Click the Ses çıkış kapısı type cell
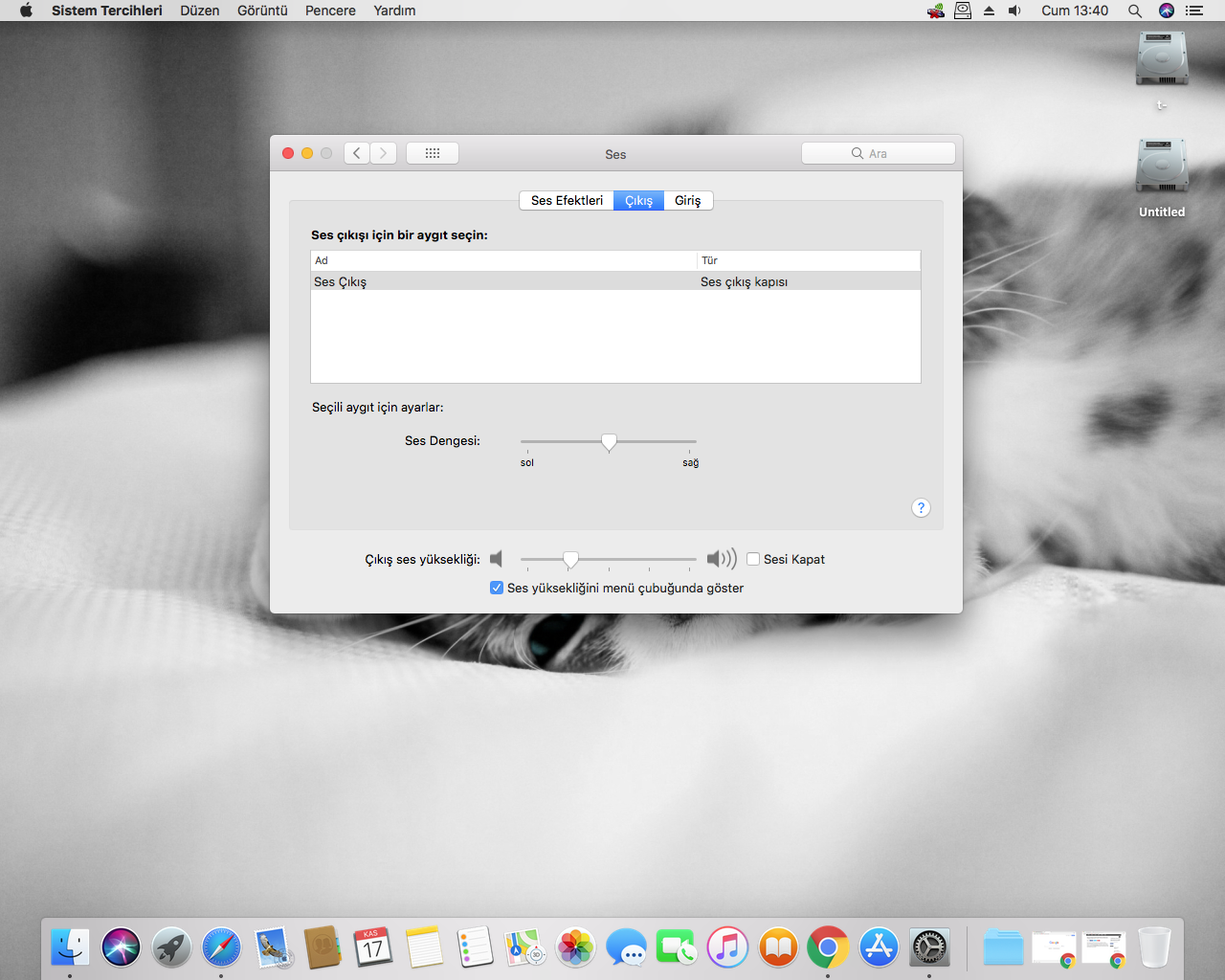The image size is (1225, 980). [745, 281]
